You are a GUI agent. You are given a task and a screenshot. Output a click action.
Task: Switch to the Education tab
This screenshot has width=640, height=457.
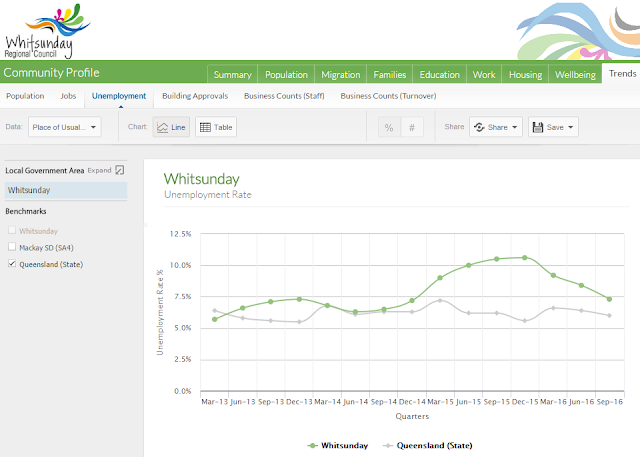(440, 74)
